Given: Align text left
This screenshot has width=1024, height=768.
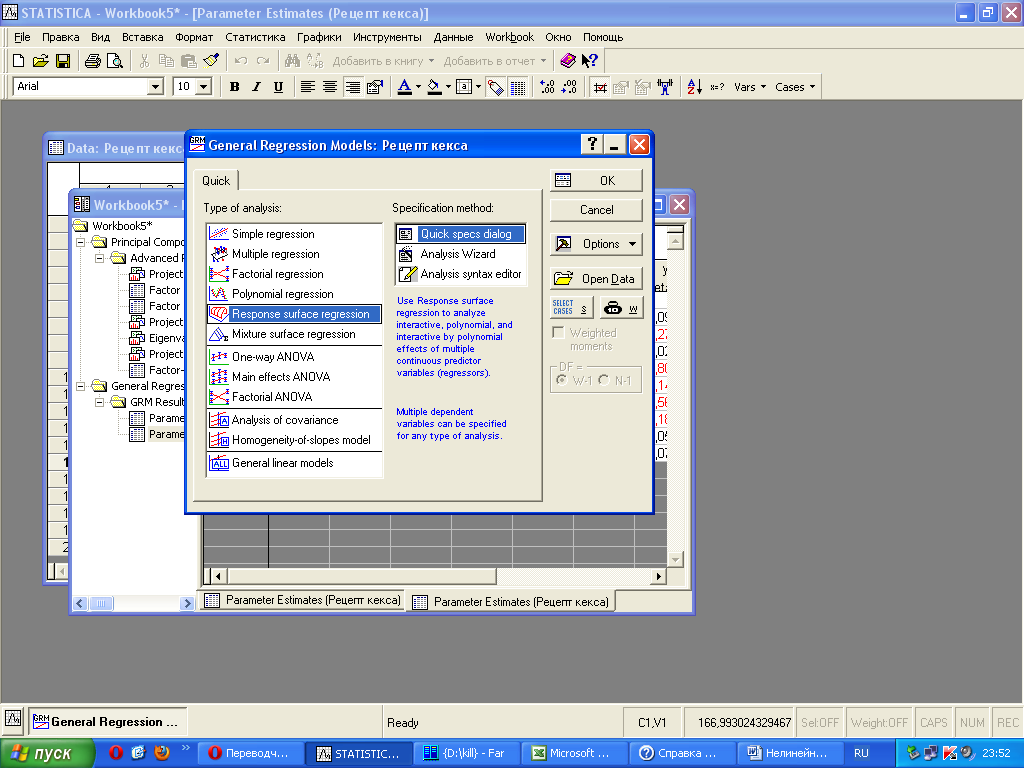Looking at the screenshot, I should [308, 87].
